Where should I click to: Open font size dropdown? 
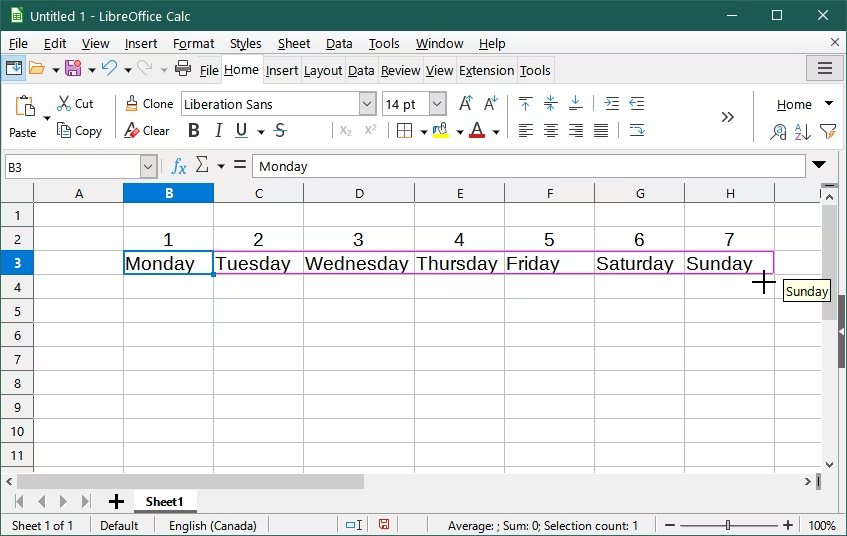[438, 104]
